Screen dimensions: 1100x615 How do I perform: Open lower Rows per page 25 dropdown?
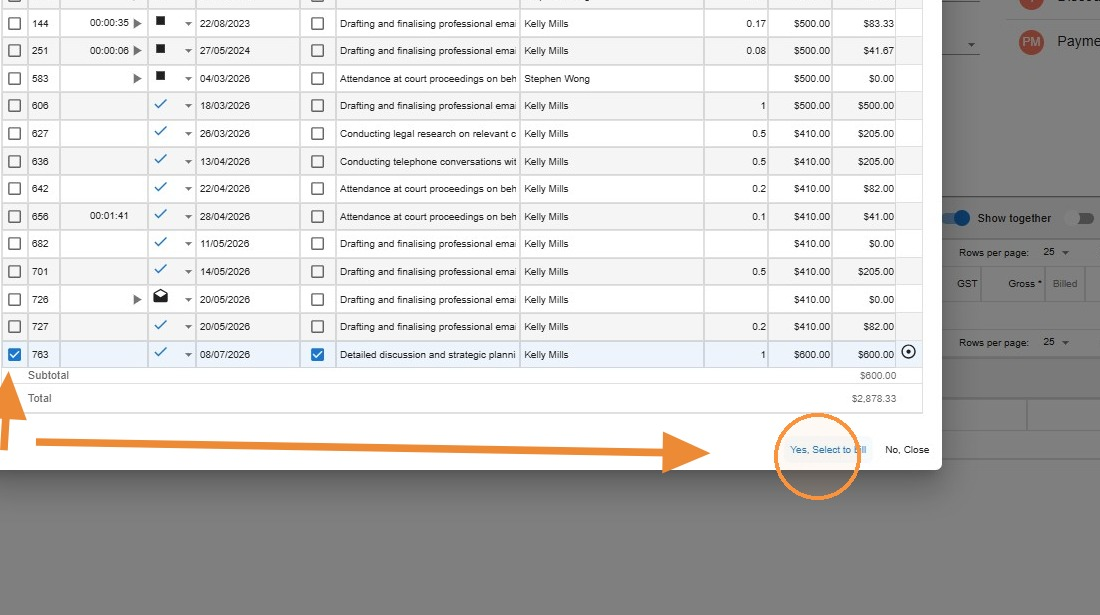1056,342
